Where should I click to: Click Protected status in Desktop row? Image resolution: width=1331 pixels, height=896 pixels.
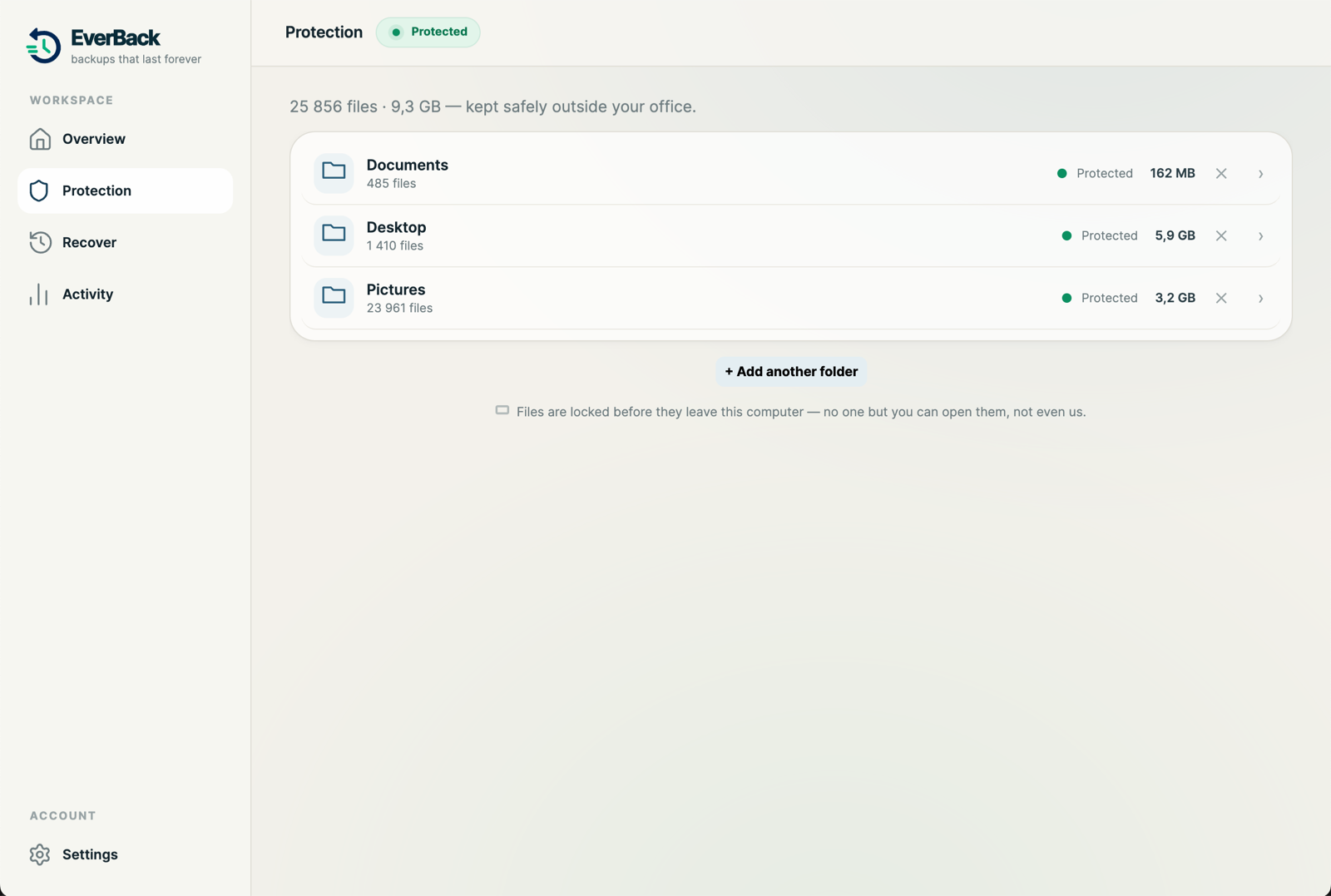point(1100,235)
